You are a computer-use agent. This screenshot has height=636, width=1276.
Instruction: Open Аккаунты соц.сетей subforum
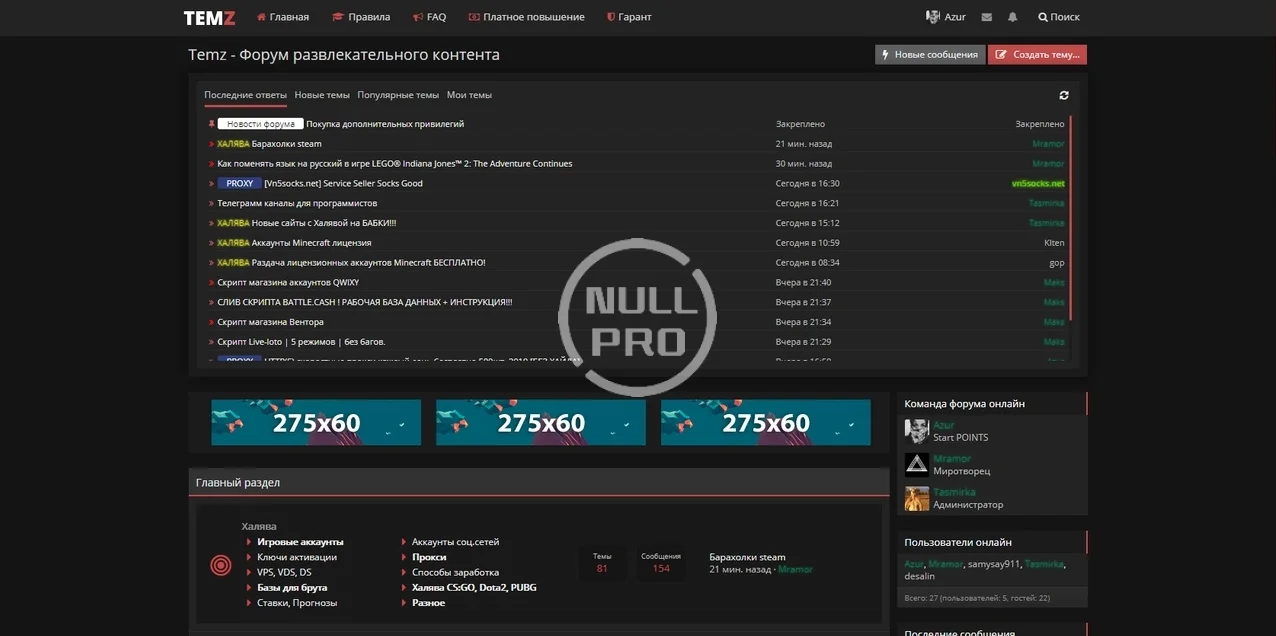coord(455,542)
